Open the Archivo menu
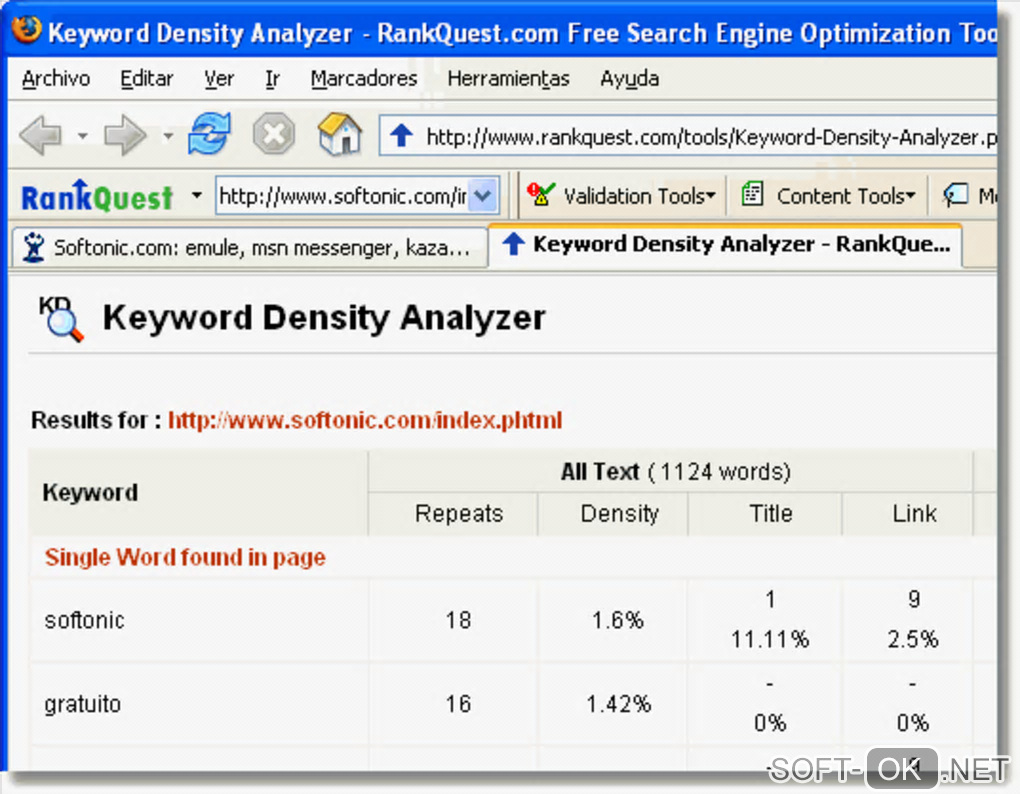Image resolution: width=1020 pixels, height=794 pixels. click(x=56, y=79)
